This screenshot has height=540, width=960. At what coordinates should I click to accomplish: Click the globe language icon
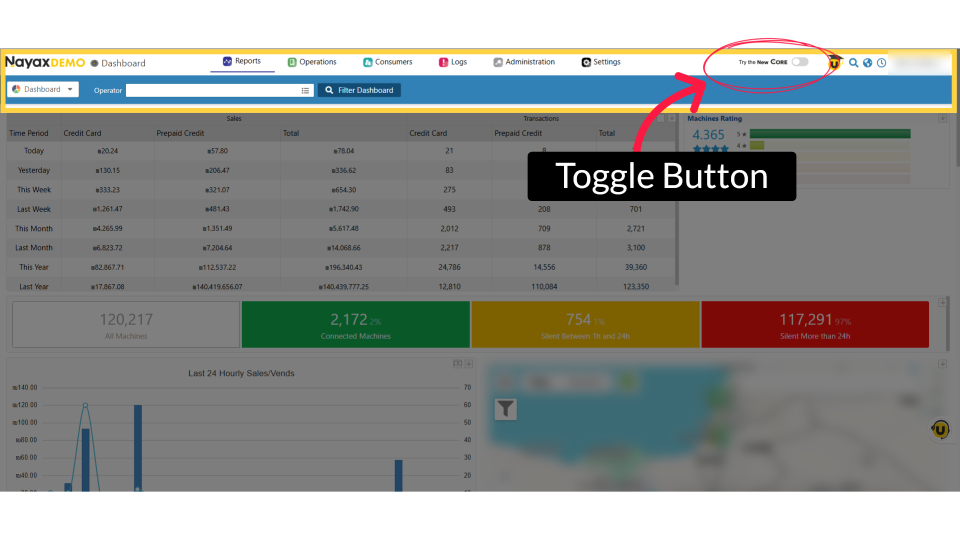click(867, 63)
